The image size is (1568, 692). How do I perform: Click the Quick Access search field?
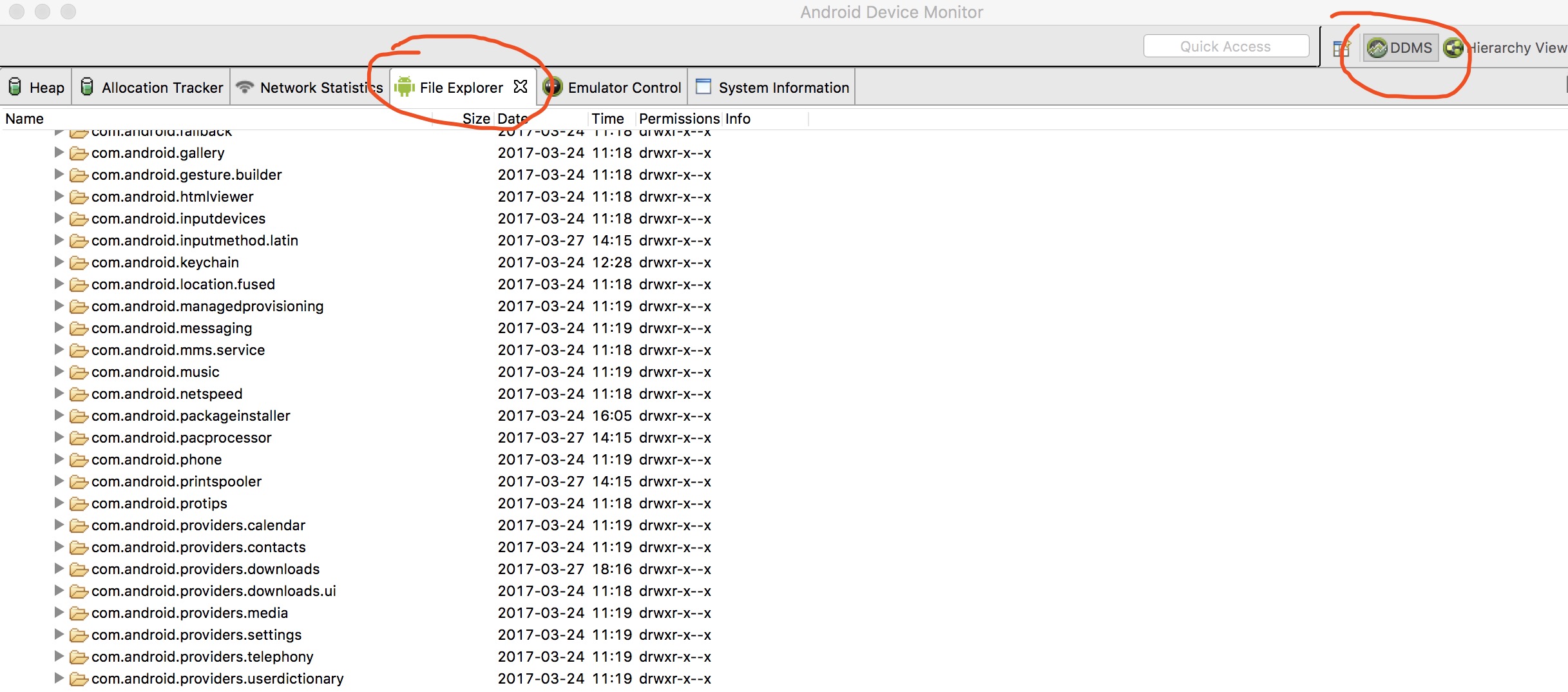click(1226, 46)
